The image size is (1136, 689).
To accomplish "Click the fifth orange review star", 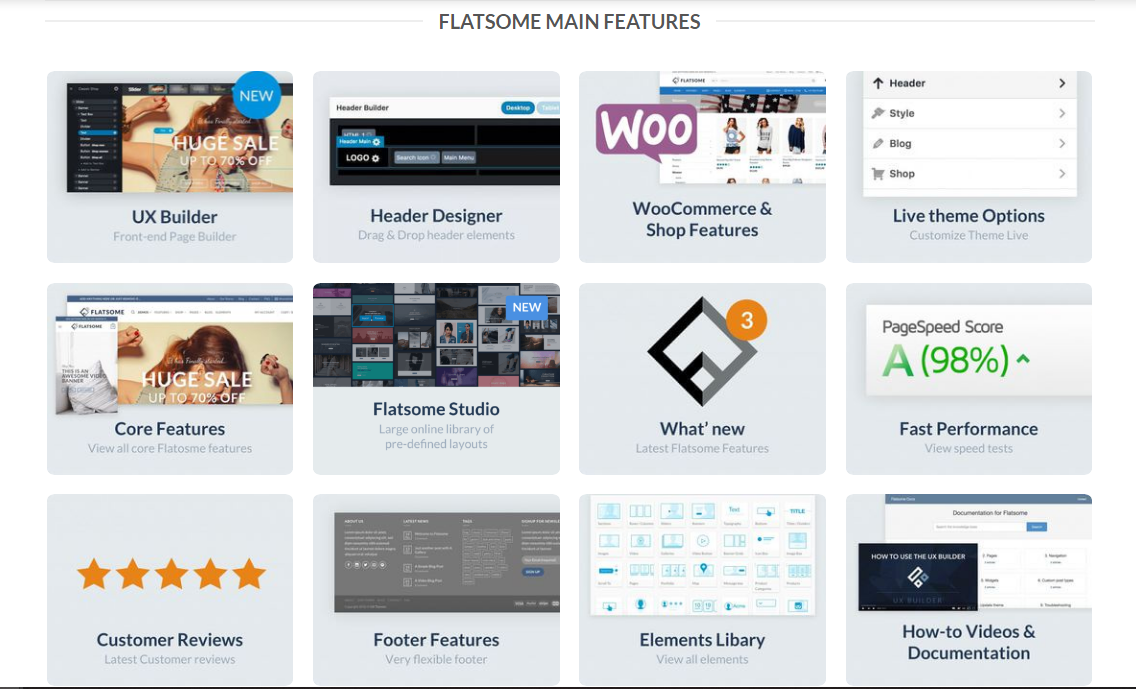I will [x=249, y=573].
